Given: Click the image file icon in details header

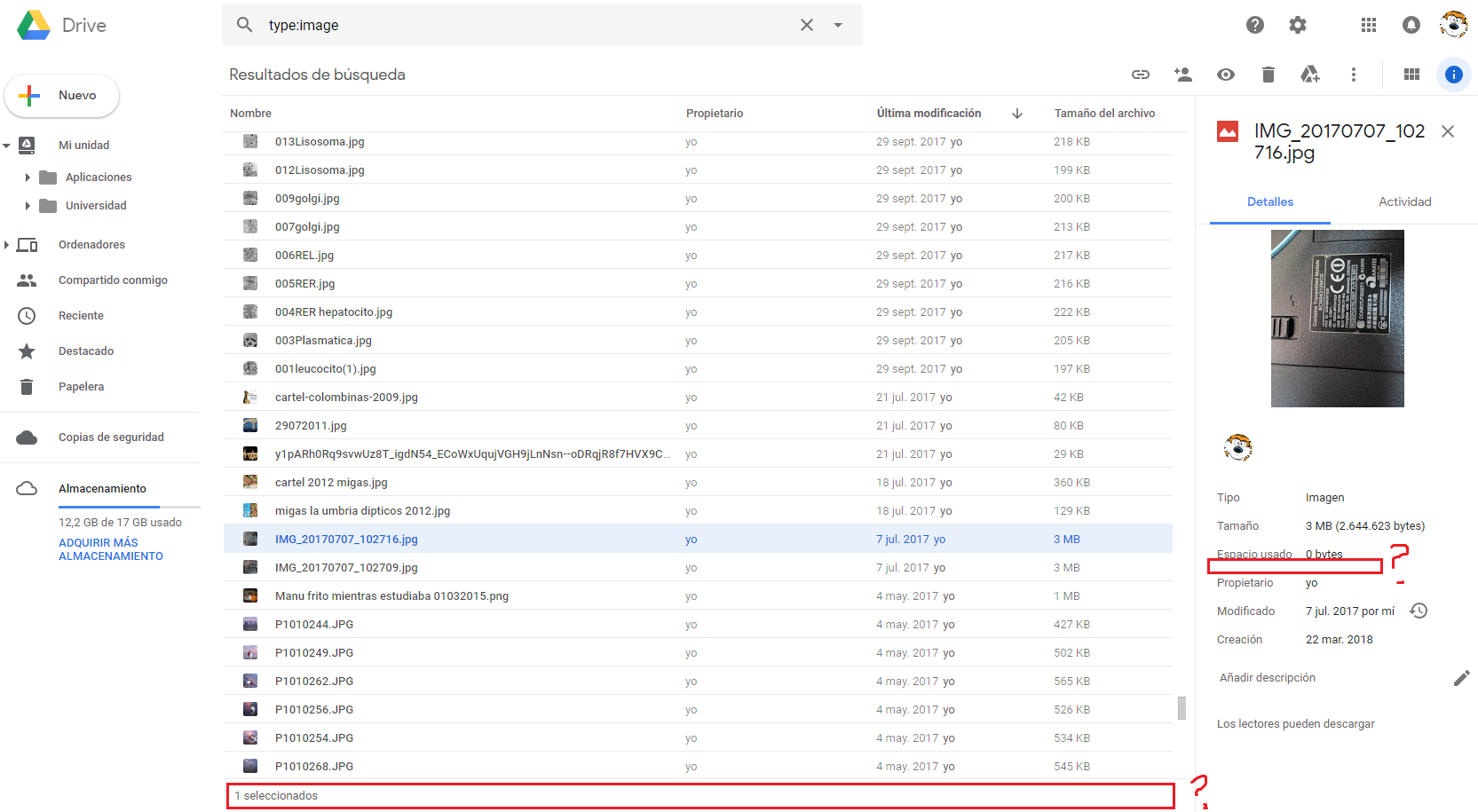Looking at the screenshot, I should [1228, 131].
